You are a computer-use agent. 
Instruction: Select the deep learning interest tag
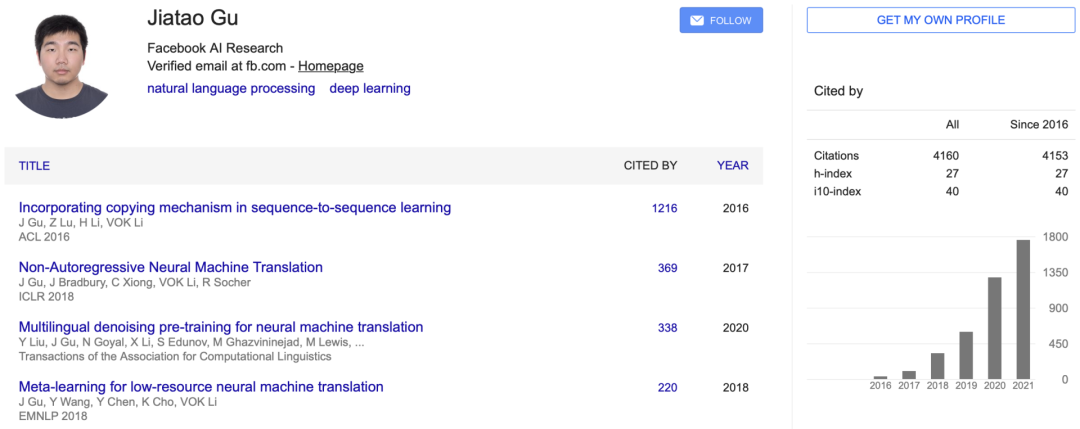pyautogui.click(x=370, y=88)
